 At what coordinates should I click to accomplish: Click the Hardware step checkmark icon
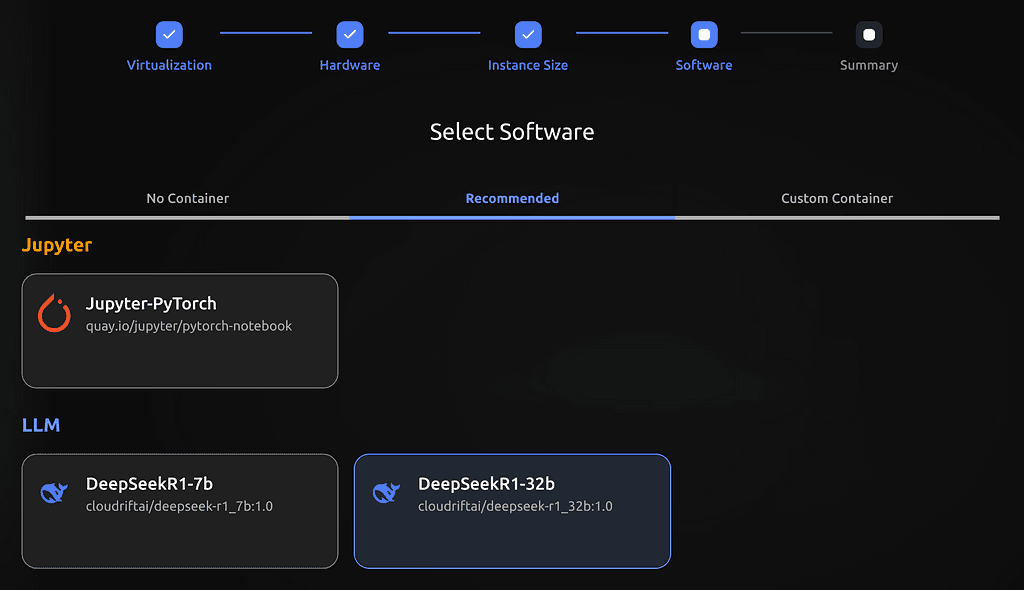point(350,35)
